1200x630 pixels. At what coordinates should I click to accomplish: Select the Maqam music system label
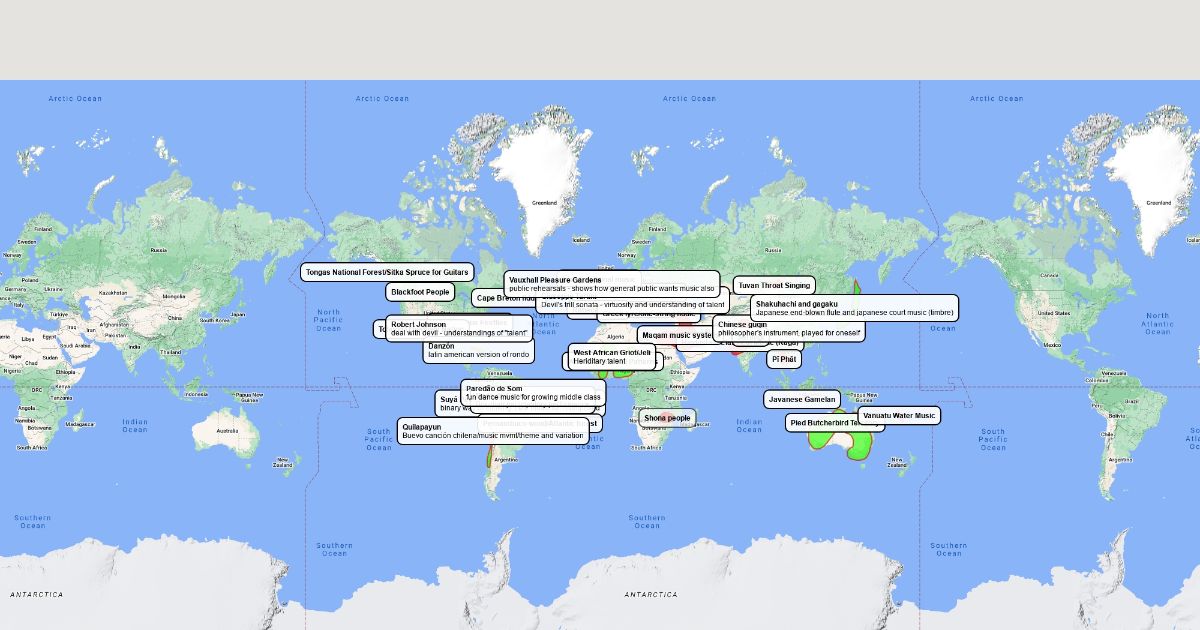pyautogui.click(x=676, y=335)
